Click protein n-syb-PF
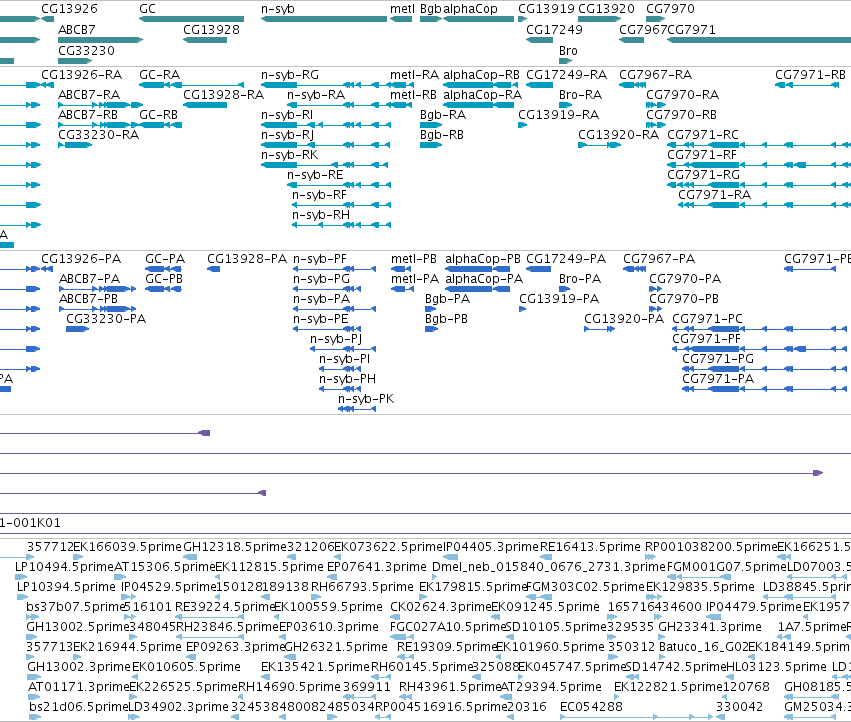This screenshot has width=851, height=722. 334,269
